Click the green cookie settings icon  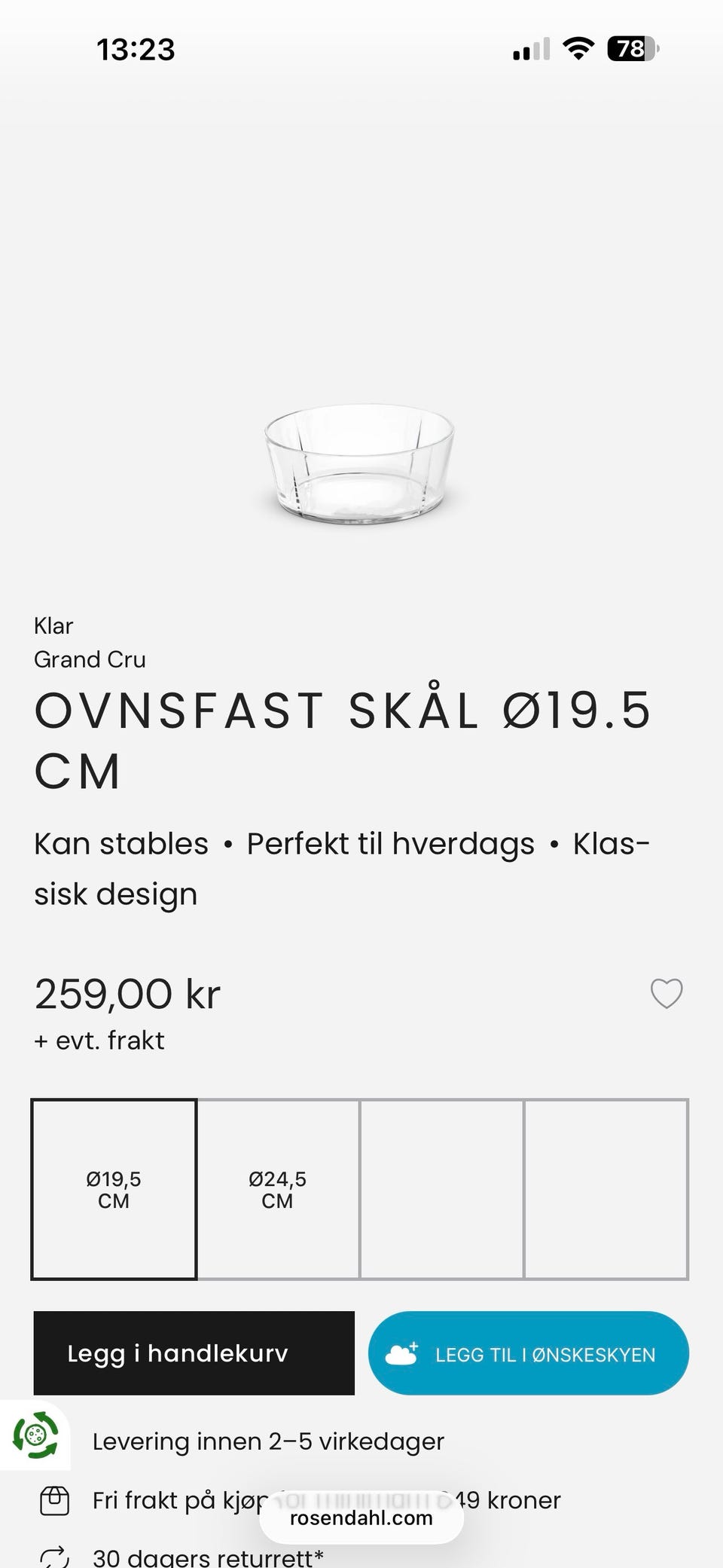click(x=35, y=1435)
